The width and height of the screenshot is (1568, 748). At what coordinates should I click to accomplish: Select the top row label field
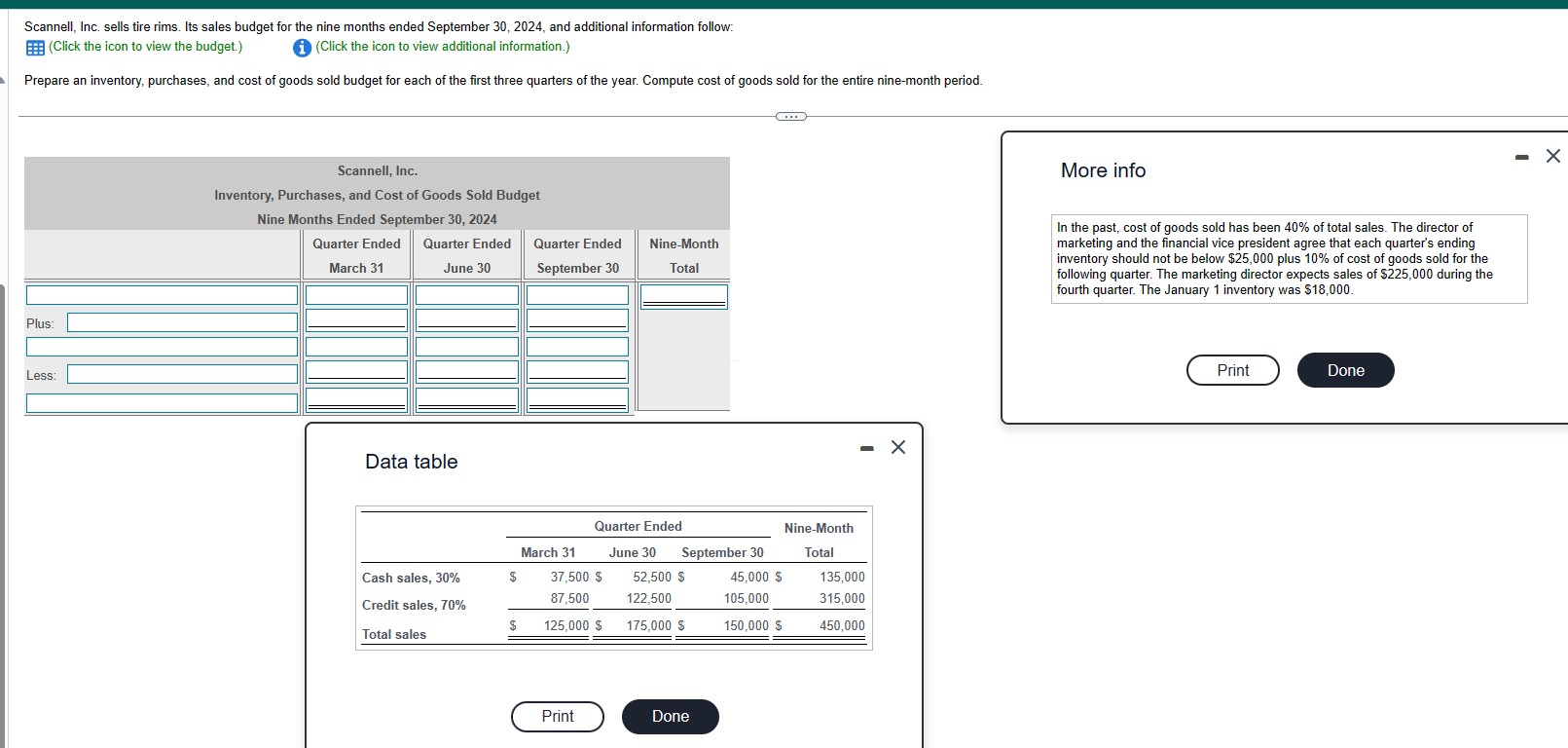pyautogui.click(x=162, y=295)
